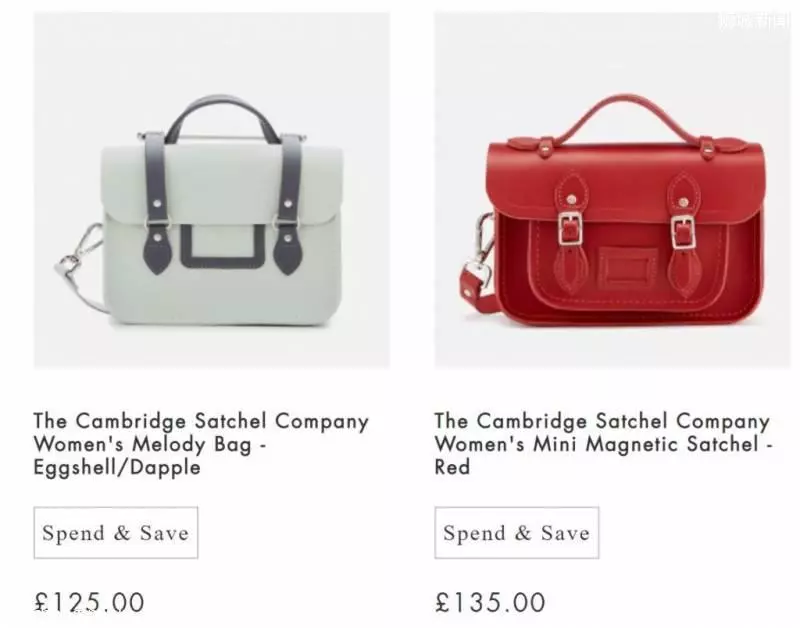The width and height of the screenshot is (800, 628).
Task: Click Spend & Save under the red satchel
Action: tap(517, 533)
